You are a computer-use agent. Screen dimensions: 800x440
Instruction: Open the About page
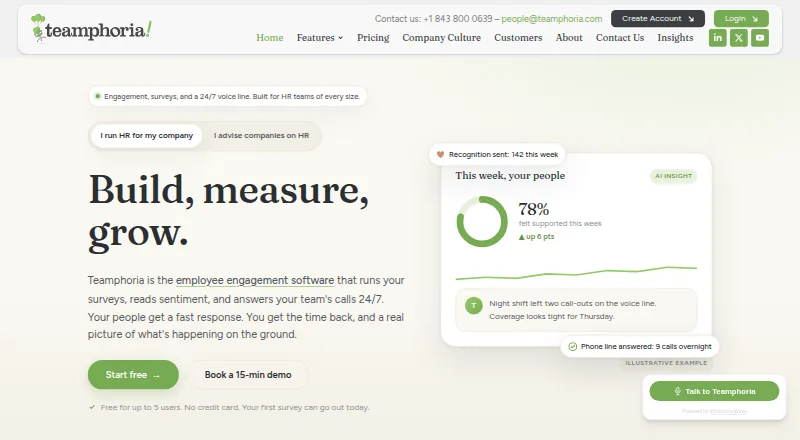pos(569,38)
